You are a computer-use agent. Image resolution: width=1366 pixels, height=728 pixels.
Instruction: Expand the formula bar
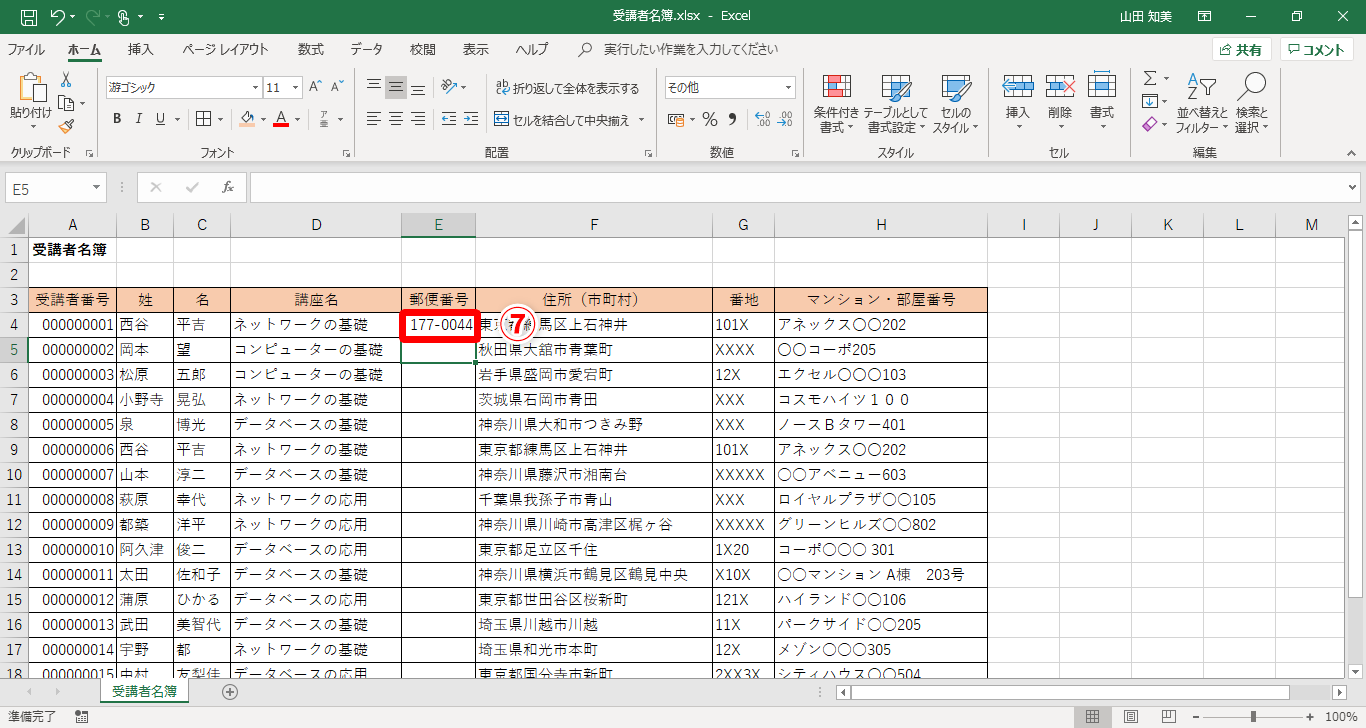click(1353, 187)
